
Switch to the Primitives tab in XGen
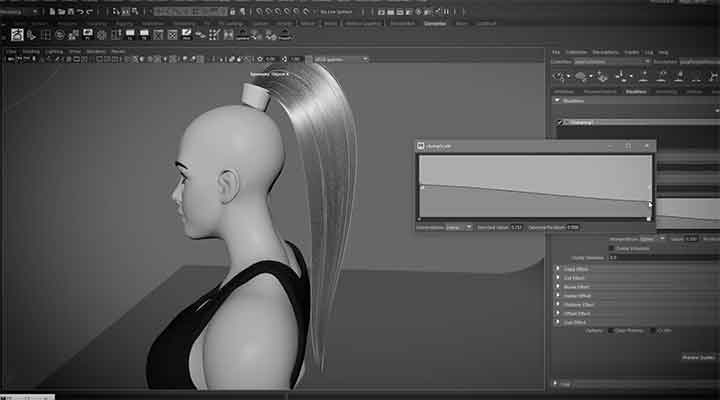pyautogui.click(x=564, y=91)
